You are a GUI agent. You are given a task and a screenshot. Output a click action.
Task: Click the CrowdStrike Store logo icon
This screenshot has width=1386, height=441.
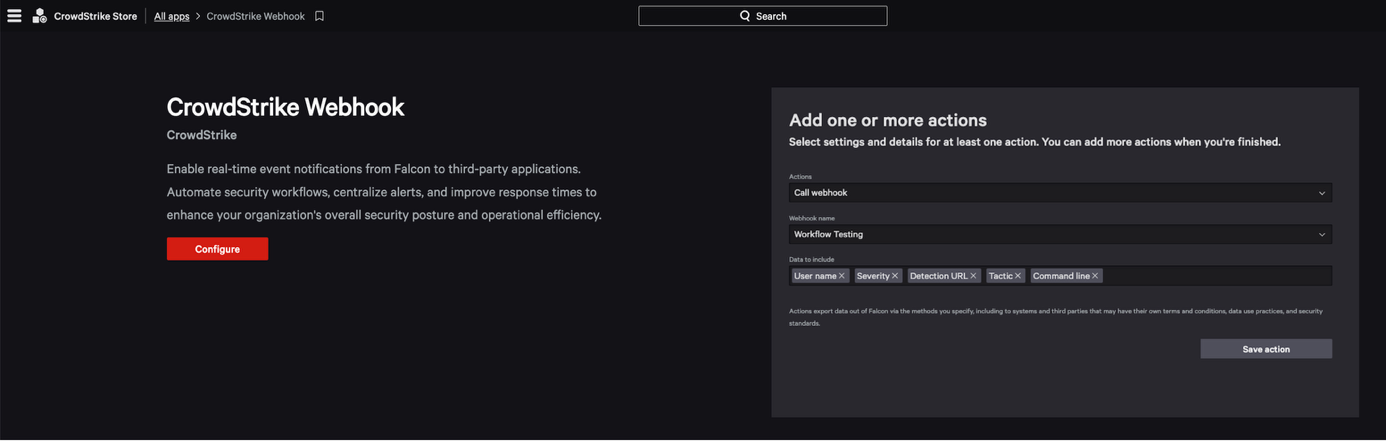coord(39,16)
